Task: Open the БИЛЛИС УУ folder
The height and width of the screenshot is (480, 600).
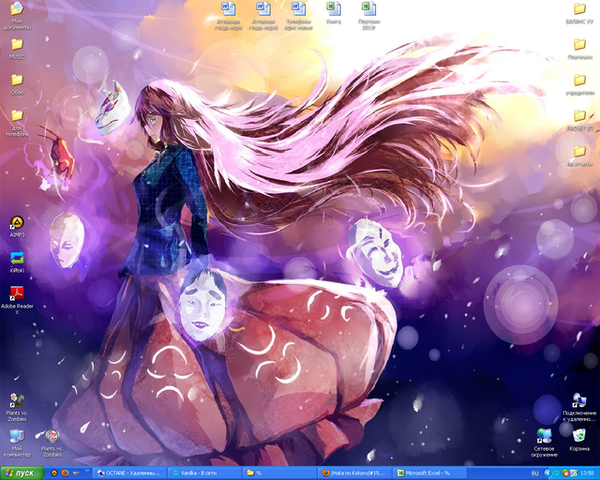Action: [579, 10]
